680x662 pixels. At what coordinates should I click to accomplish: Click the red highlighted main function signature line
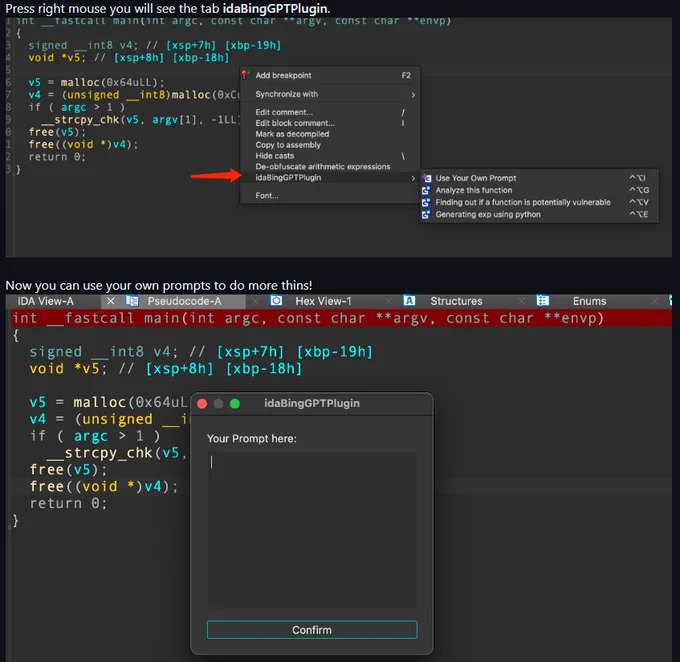point(342,318)
